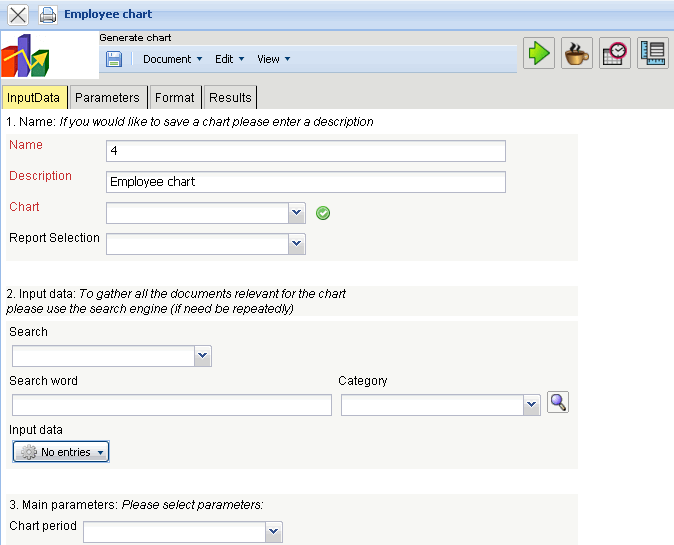Expand the Category dropdown

[x=532, y=405]
